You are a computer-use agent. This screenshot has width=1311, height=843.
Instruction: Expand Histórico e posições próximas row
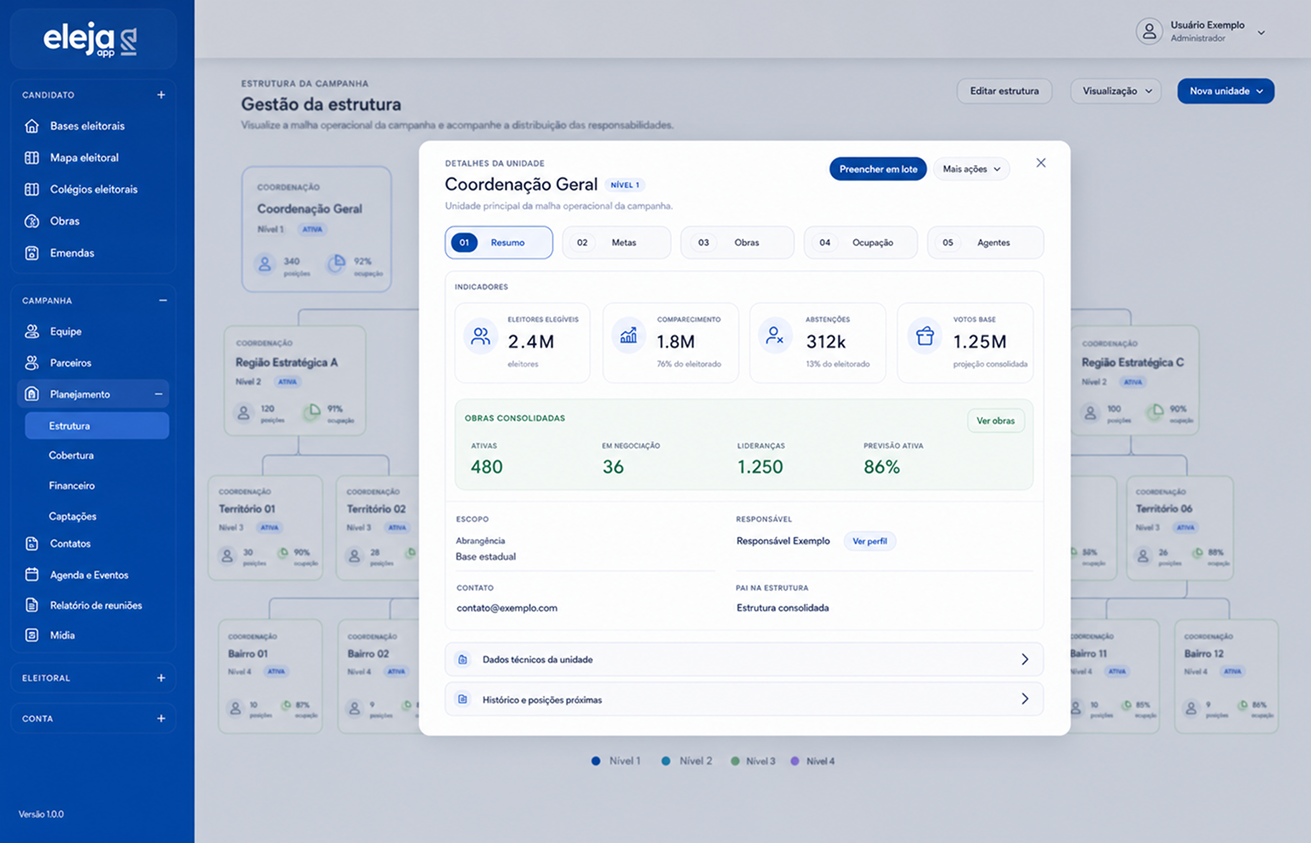744,699
